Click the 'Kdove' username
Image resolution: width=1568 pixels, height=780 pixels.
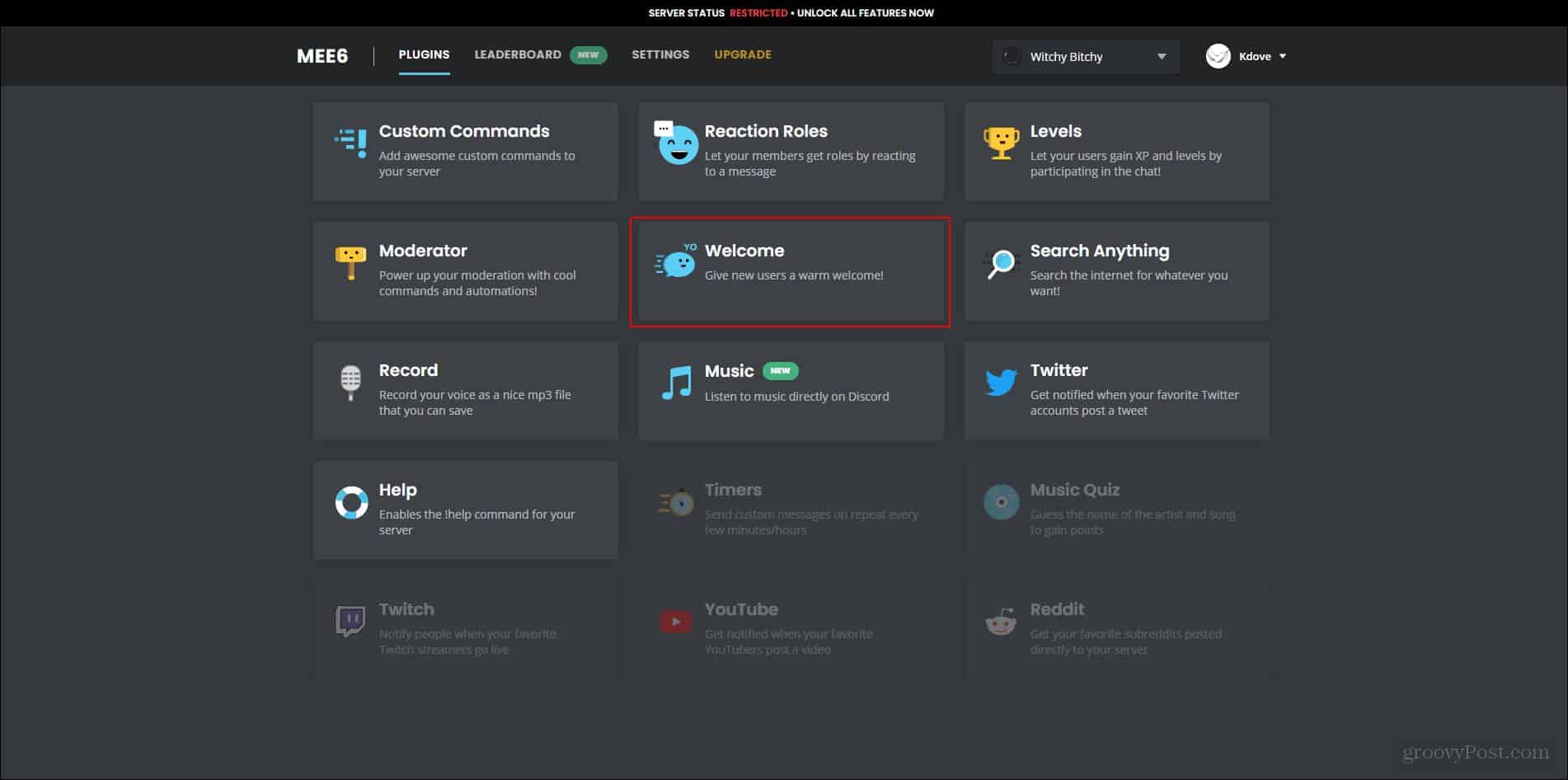1255,57
